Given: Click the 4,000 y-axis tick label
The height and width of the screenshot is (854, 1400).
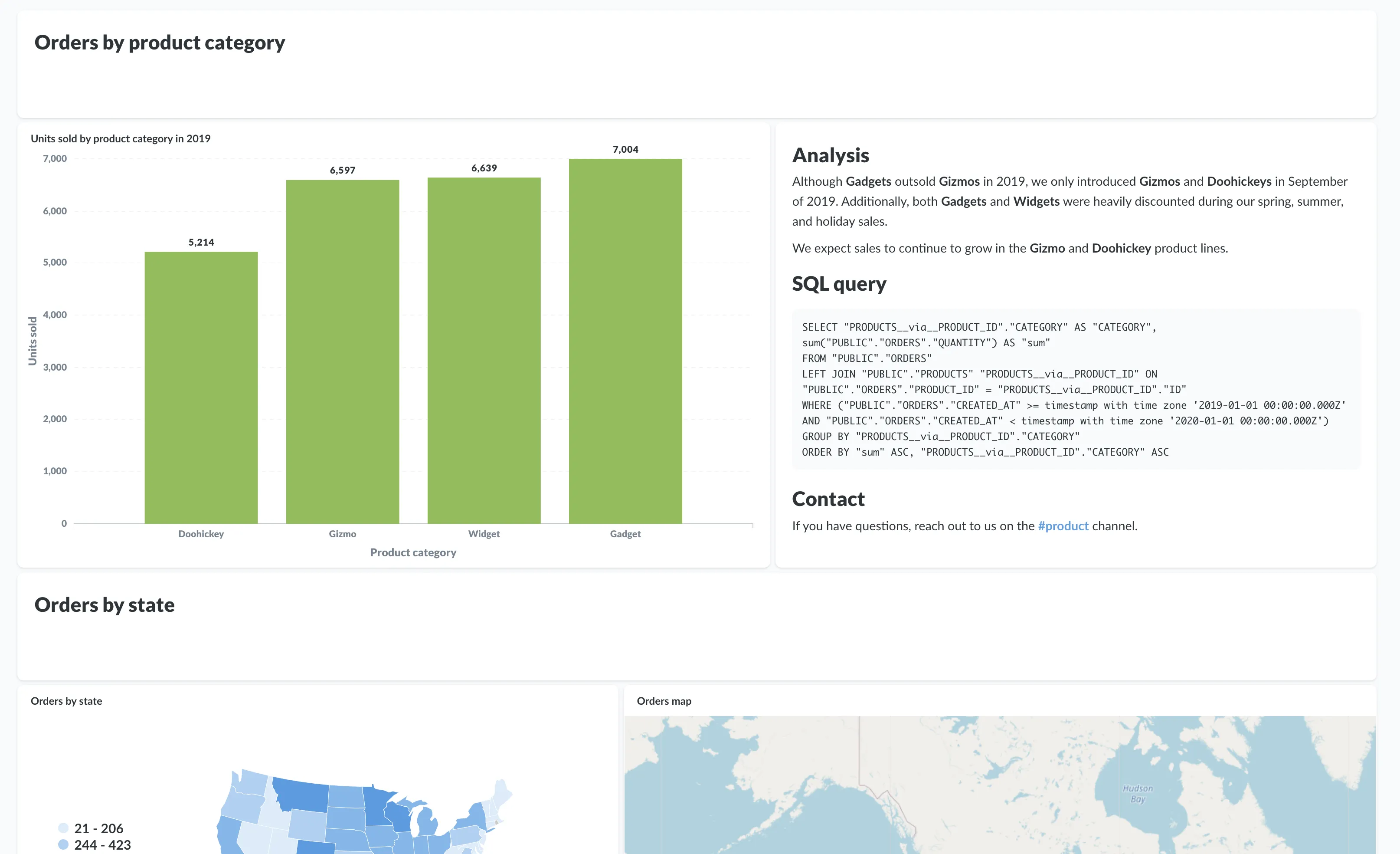Looking at the screenshot, I should (55, 315).
